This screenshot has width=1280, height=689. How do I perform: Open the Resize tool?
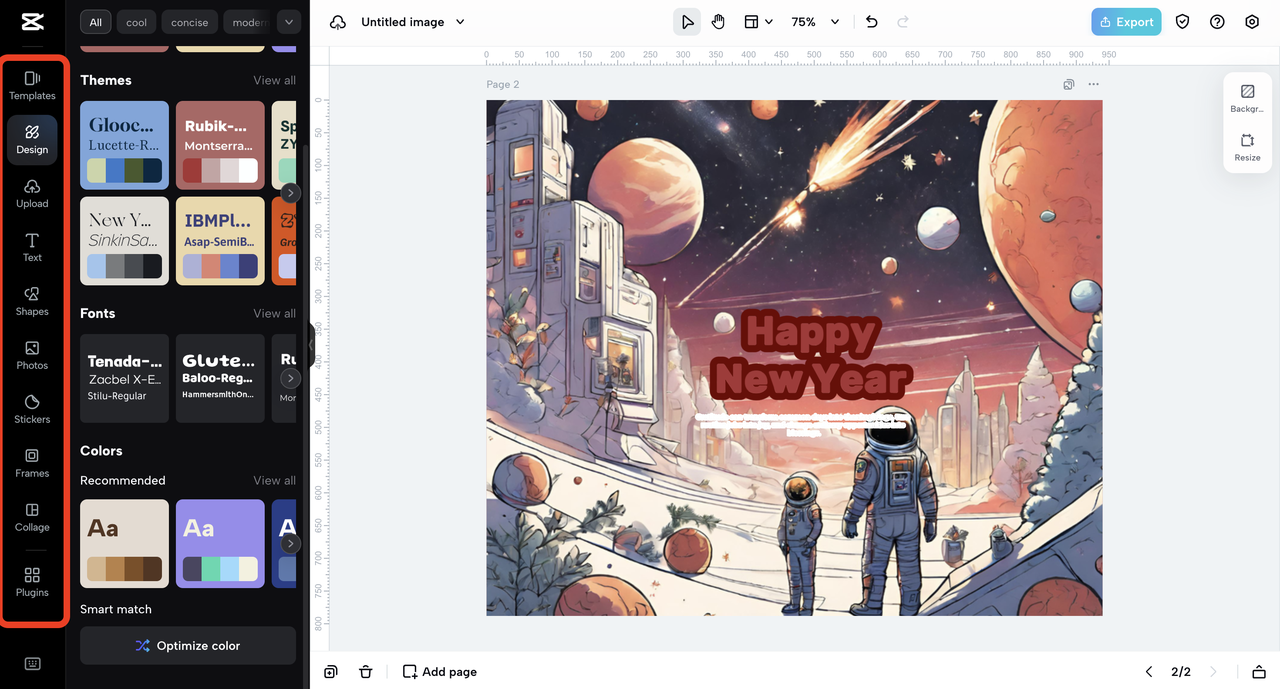[x=1247, y=147]
